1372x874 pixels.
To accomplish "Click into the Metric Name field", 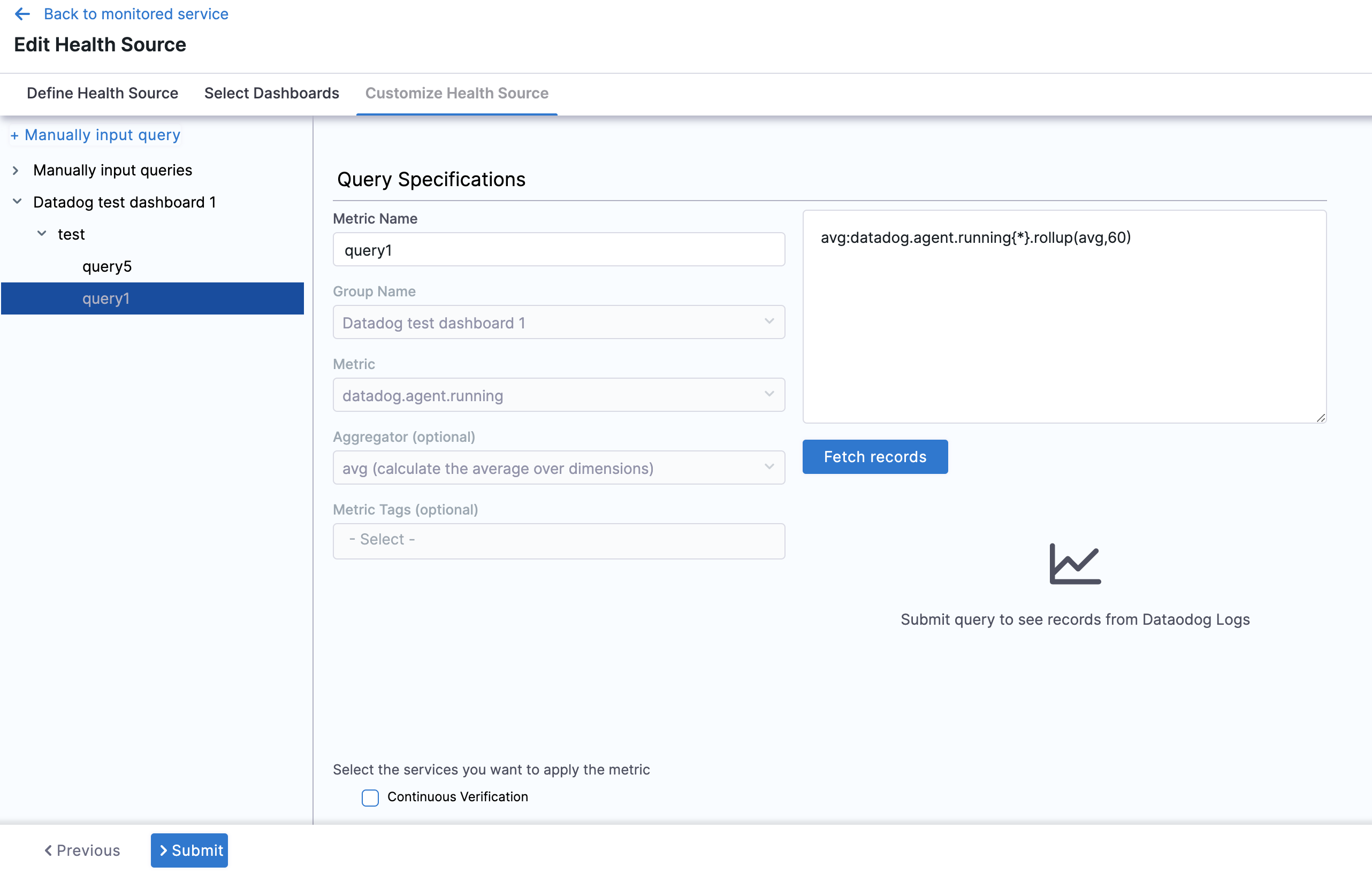I will 558,250.
